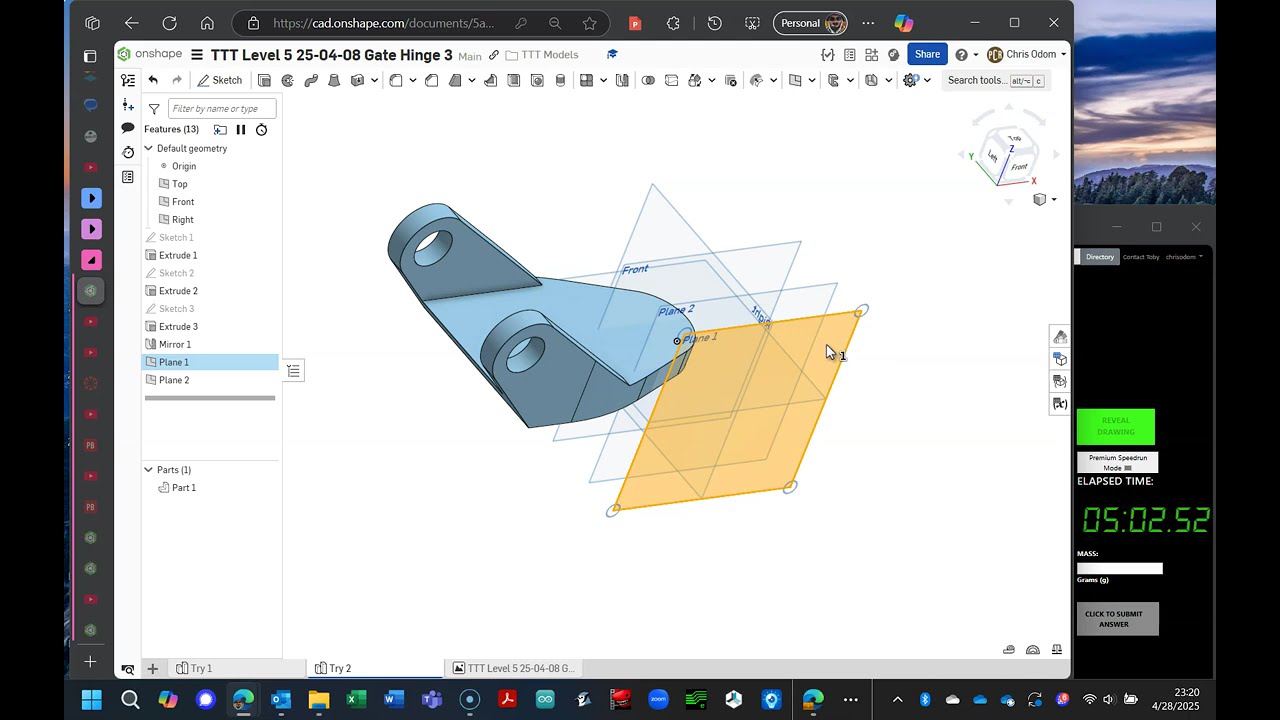The width and height of the screenshot is (1280, 720).
Task: Click the Share button
Action: coord(927,55)
